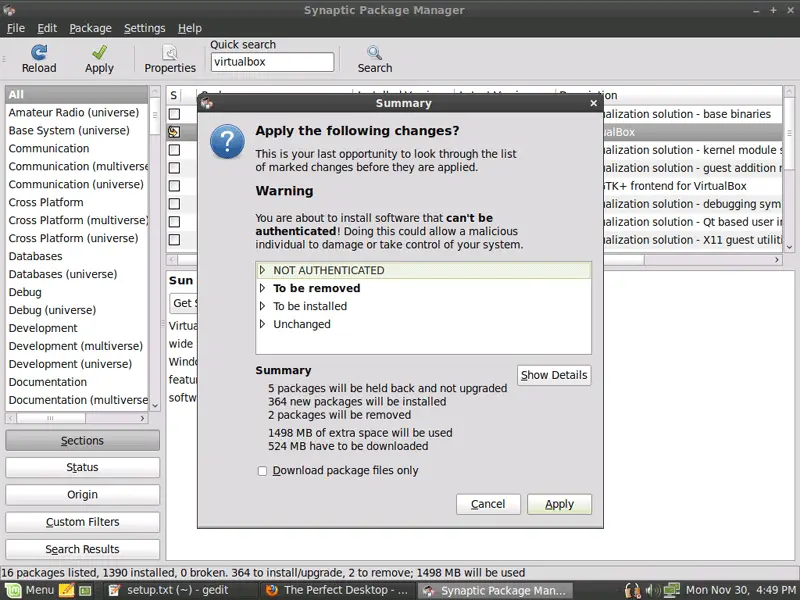Click the marked VirtualBox package checkbox
800x600 pixels.
(174, 132)
